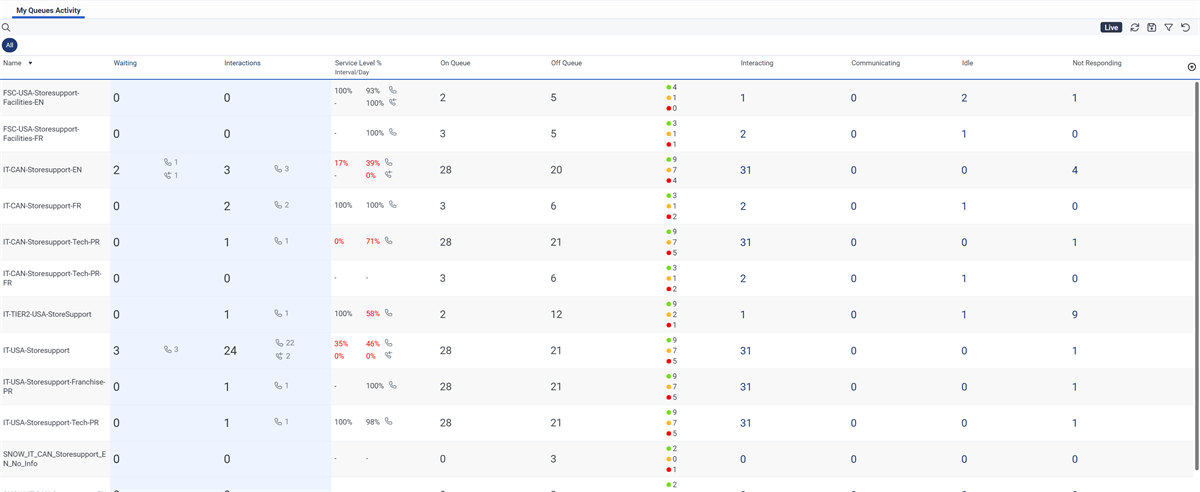Click the 46% service level phone icon

pos(389,342)
